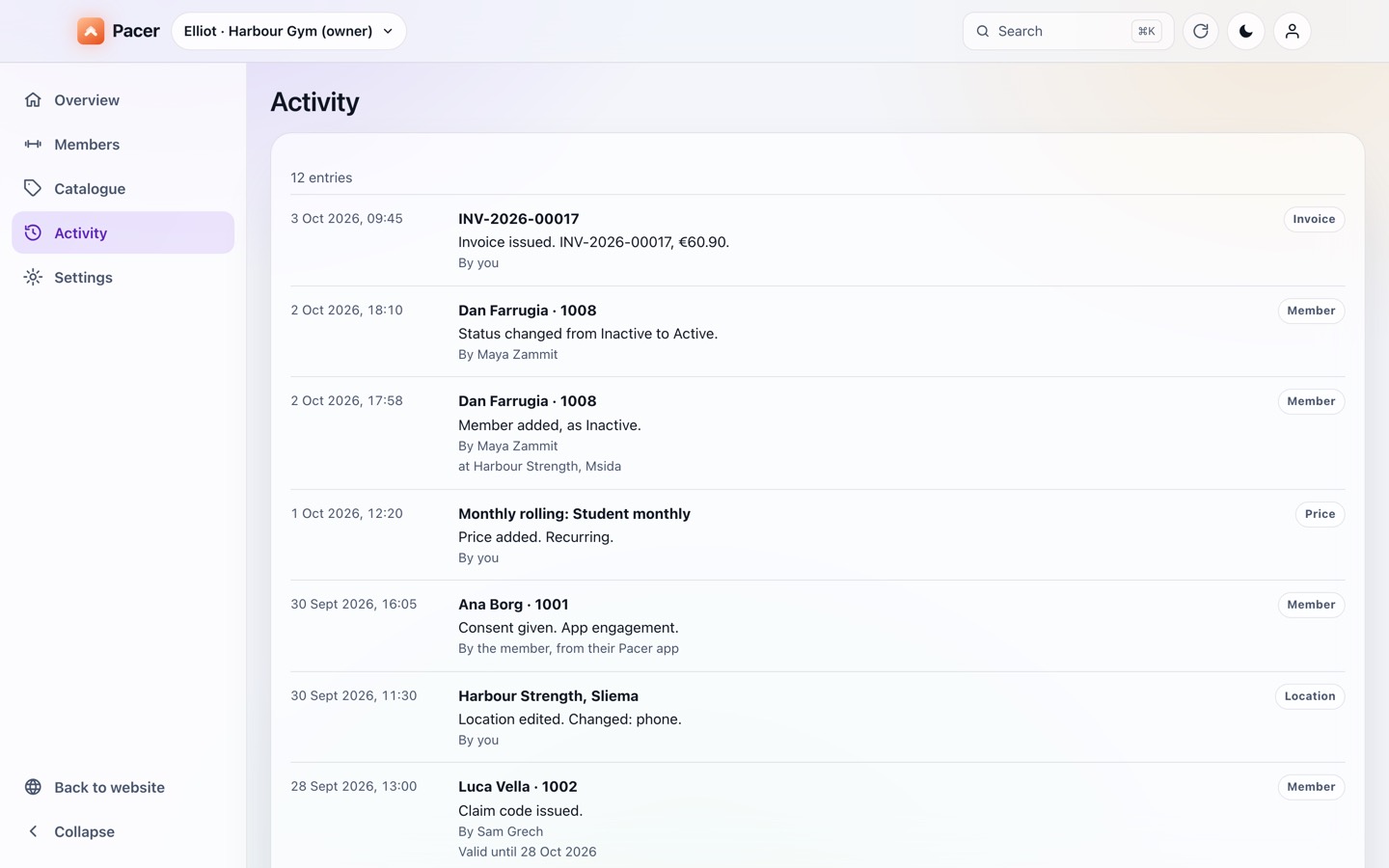The width and height of the screenshot is (1389, 868).
Task: Click the '12 entries' count text
Action: 321,177
